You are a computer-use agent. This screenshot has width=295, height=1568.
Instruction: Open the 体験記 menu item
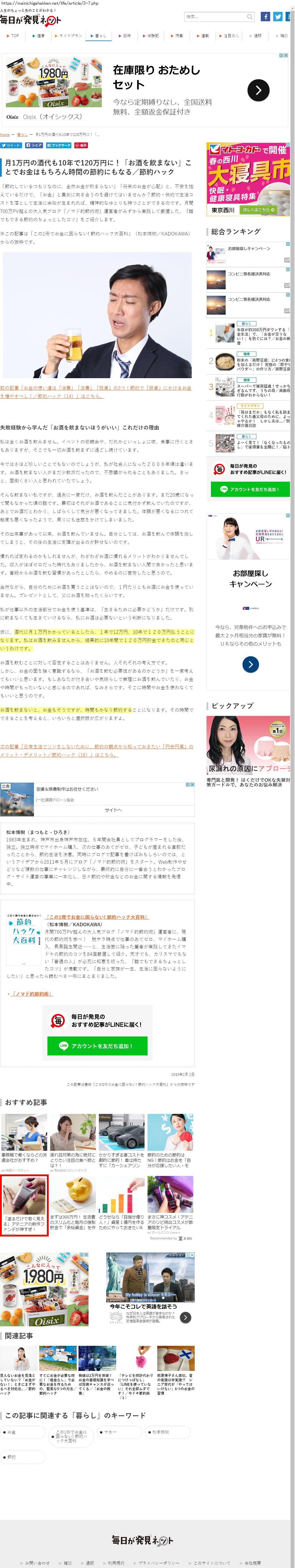[x=151, y=36]
